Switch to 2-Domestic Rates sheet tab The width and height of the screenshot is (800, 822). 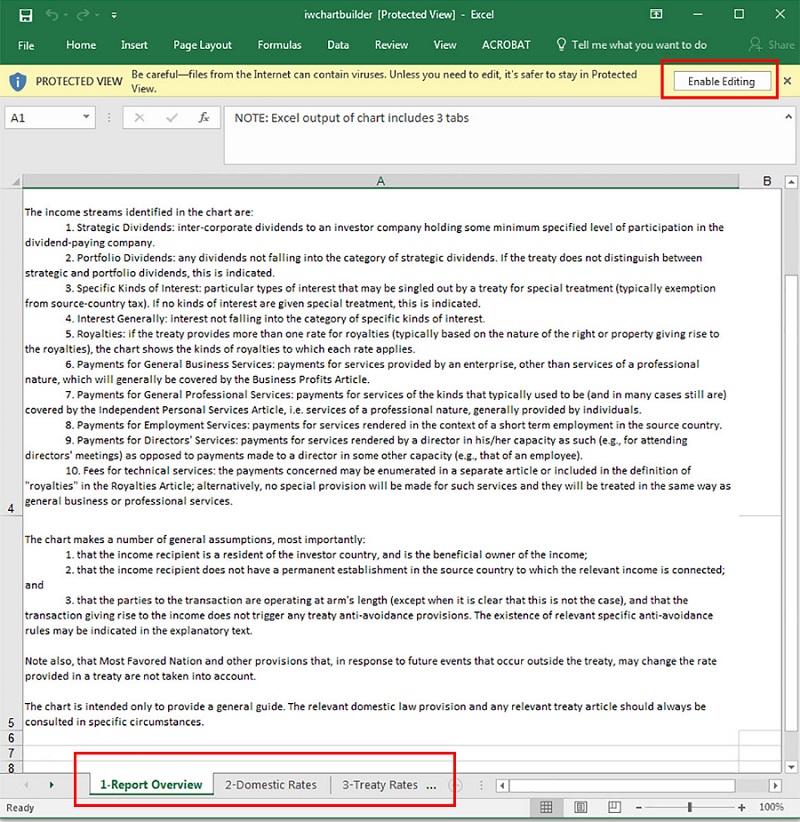pos(271,785)
